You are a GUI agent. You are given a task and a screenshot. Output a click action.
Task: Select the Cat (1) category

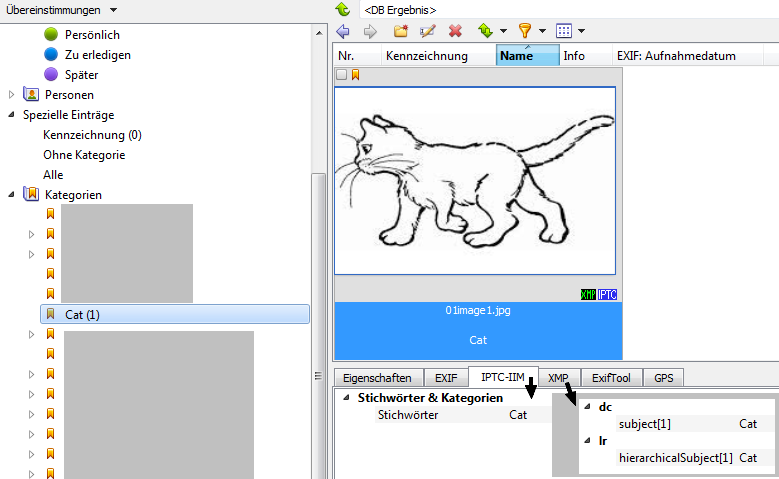point(83,315)
